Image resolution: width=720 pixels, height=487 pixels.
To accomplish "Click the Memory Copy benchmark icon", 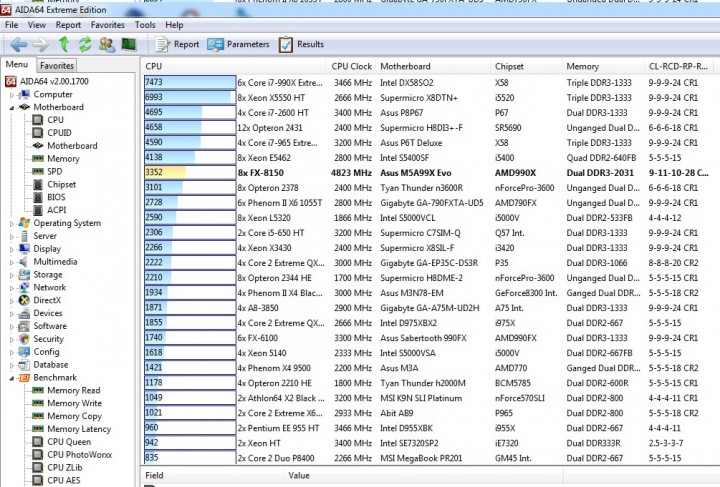I will (x=38, y=416).
